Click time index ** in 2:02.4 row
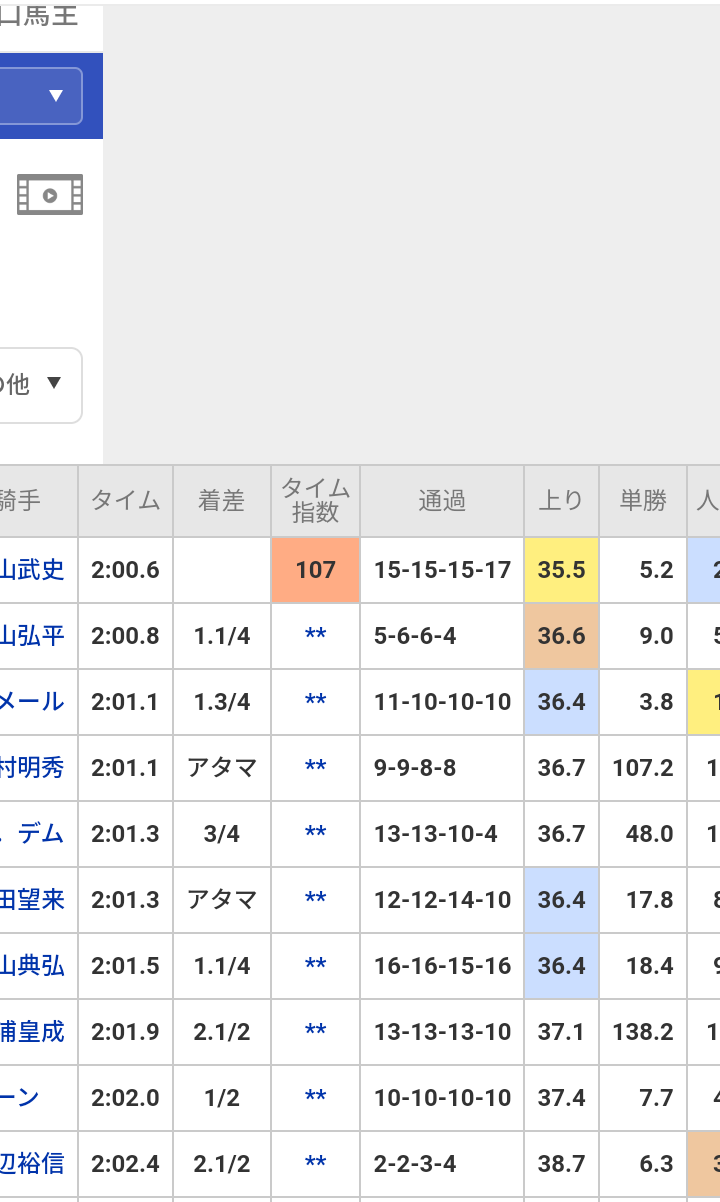The height and width of the screenshot is (1202, 720). [315, 1164]
